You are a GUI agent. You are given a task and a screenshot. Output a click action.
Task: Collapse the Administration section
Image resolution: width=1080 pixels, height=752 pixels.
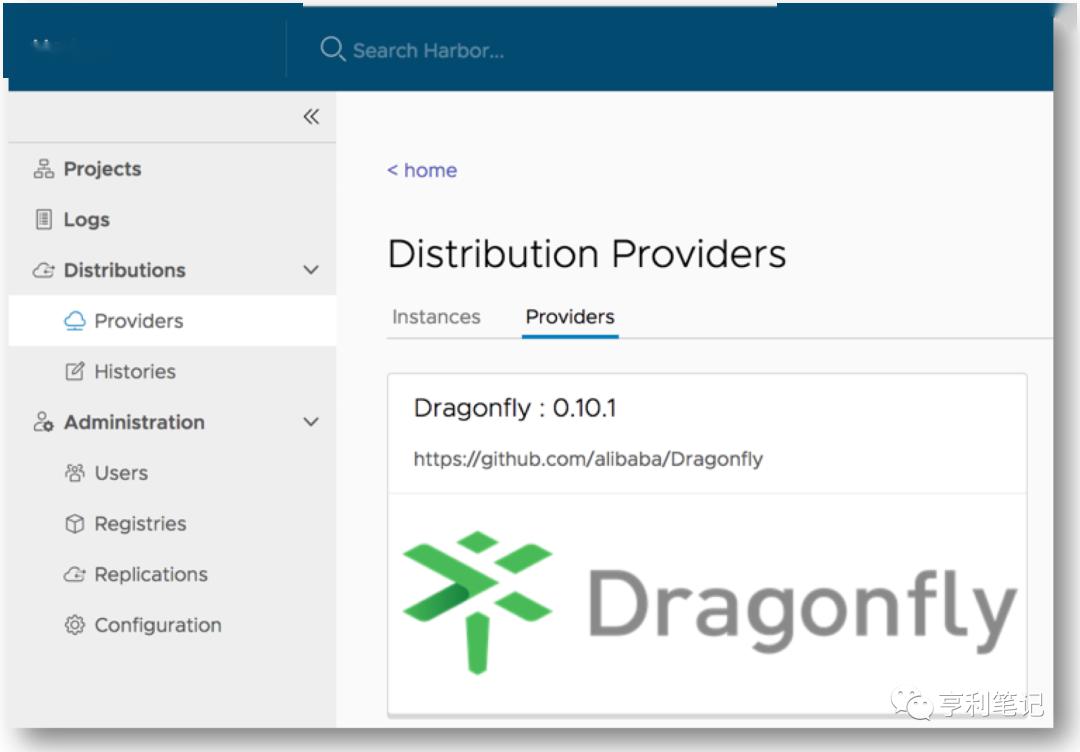pyautogui.click(x=310, y=422)
